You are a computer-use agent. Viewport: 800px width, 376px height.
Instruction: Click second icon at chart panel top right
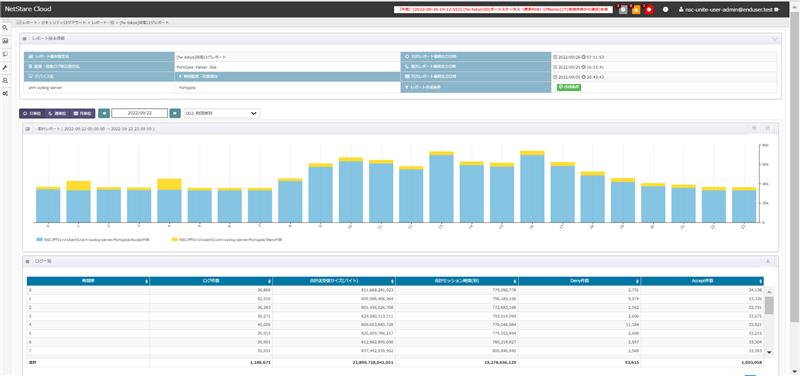tap(768, 128)
